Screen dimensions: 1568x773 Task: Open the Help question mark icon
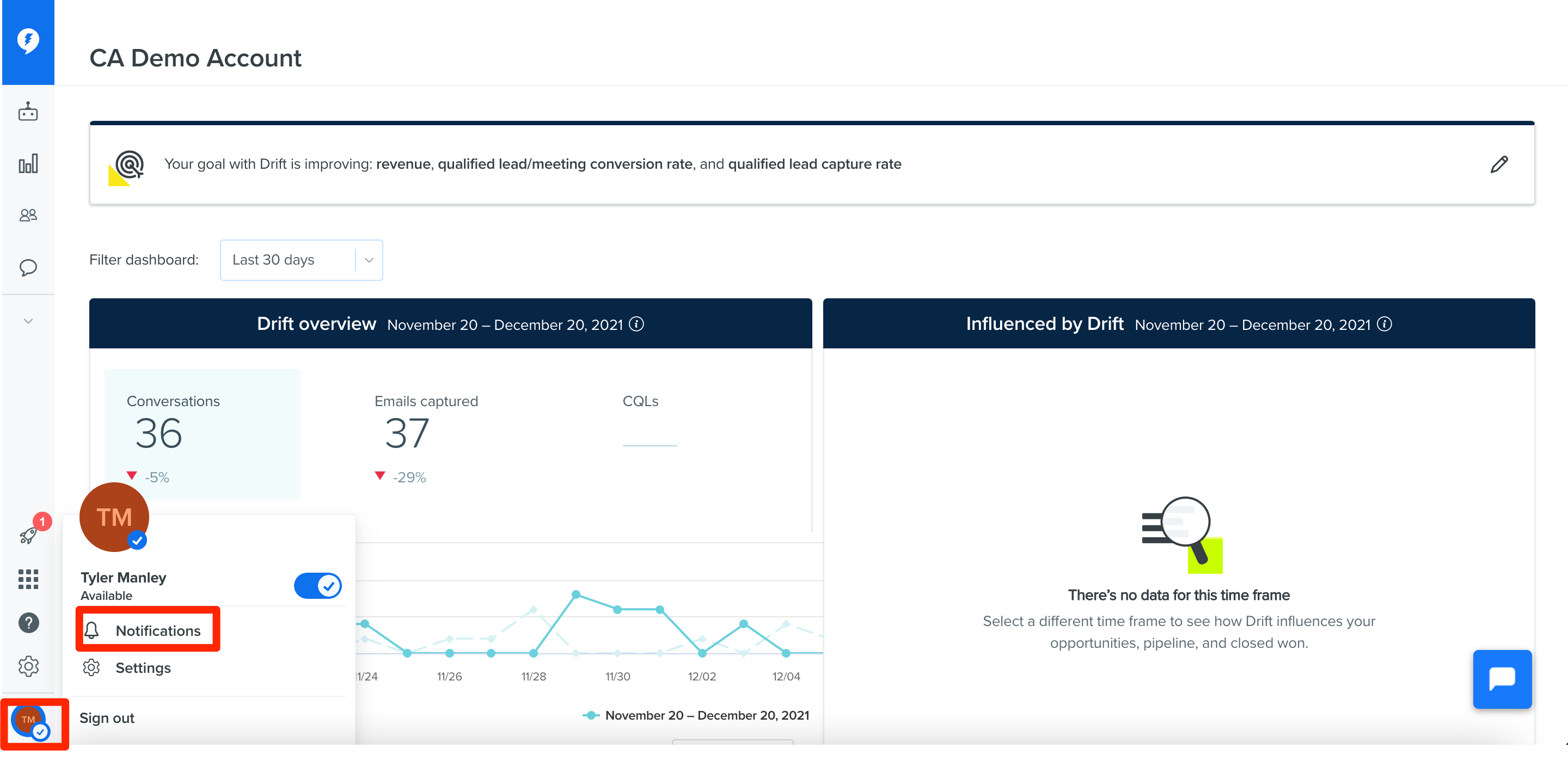click(x=28, y=622)
